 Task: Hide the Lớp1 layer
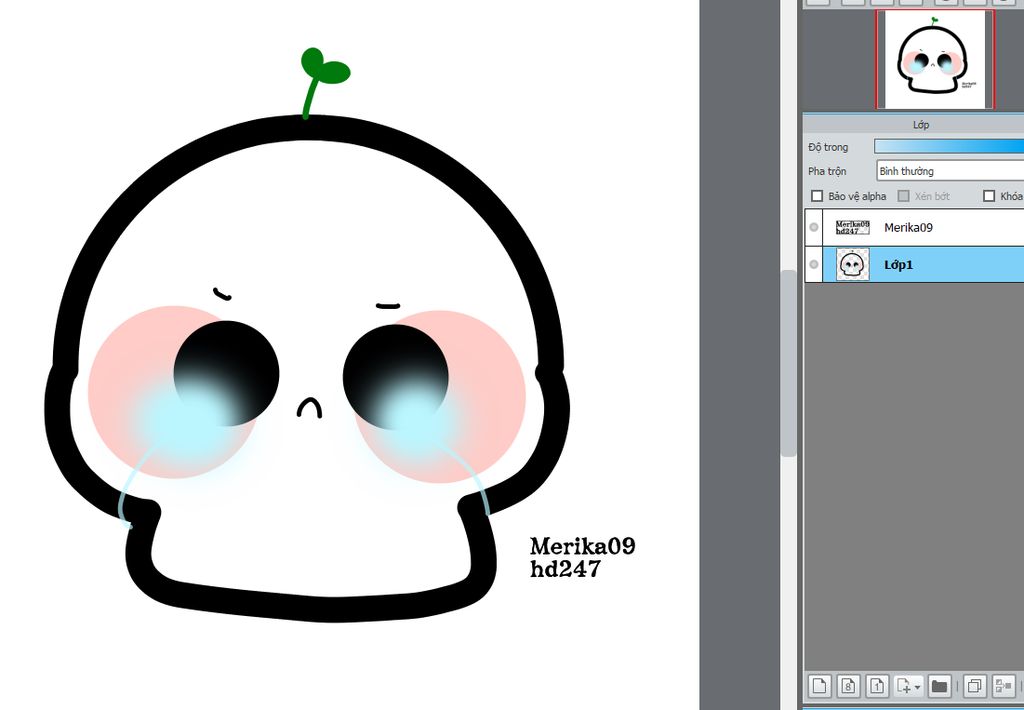click(814, 265)
